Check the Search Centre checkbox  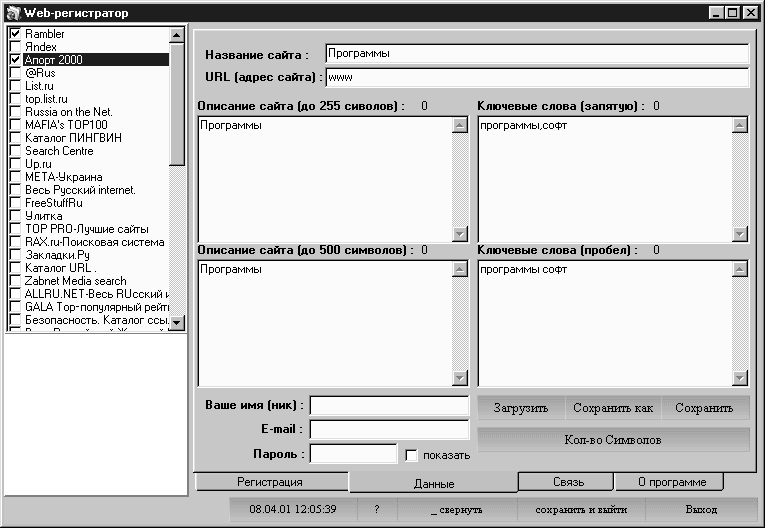pyautogui.click(x=15, y=151)
